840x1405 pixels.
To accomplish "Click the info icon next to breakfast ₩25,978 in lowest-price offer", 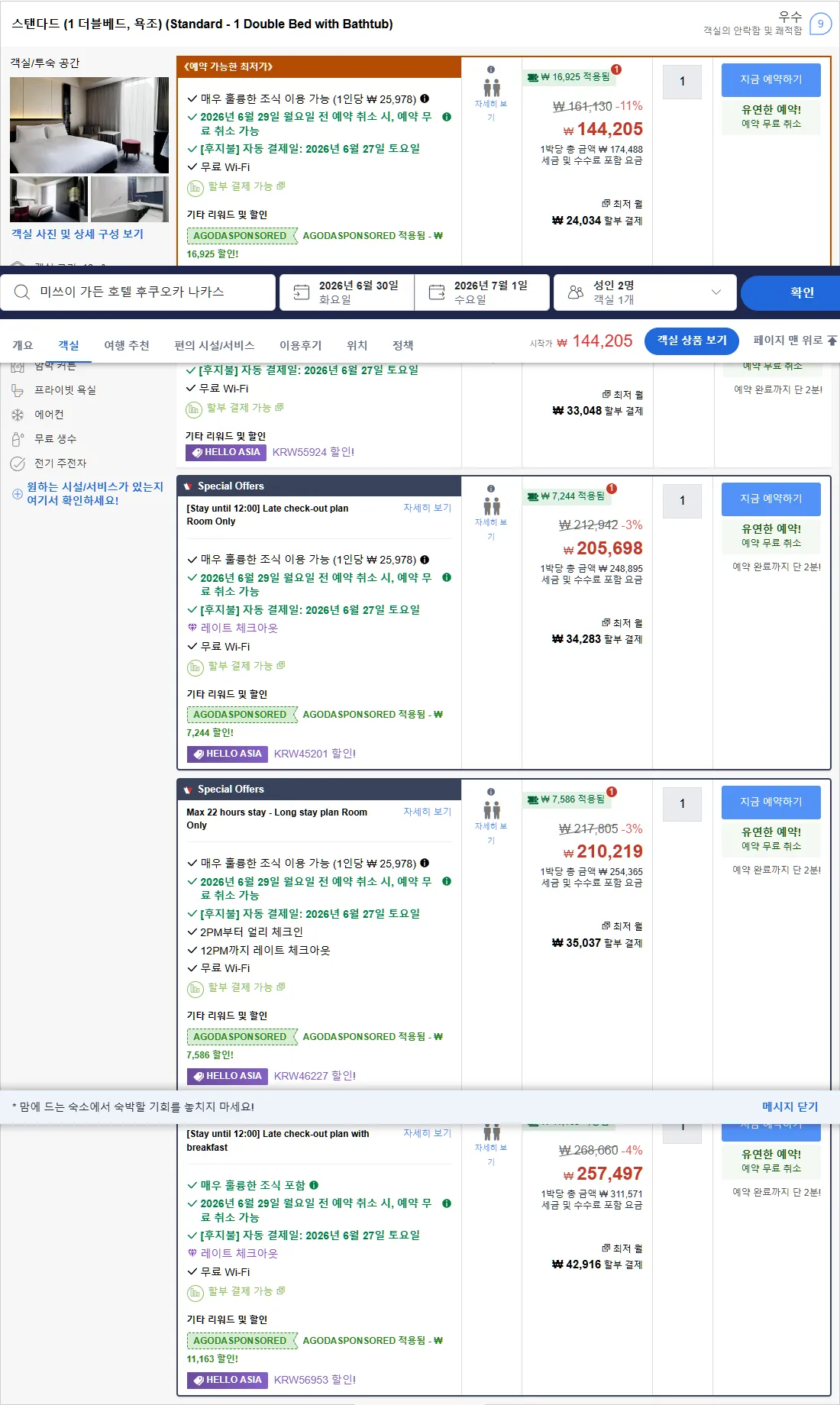I will pyautogui.click(x=425, y=99).
